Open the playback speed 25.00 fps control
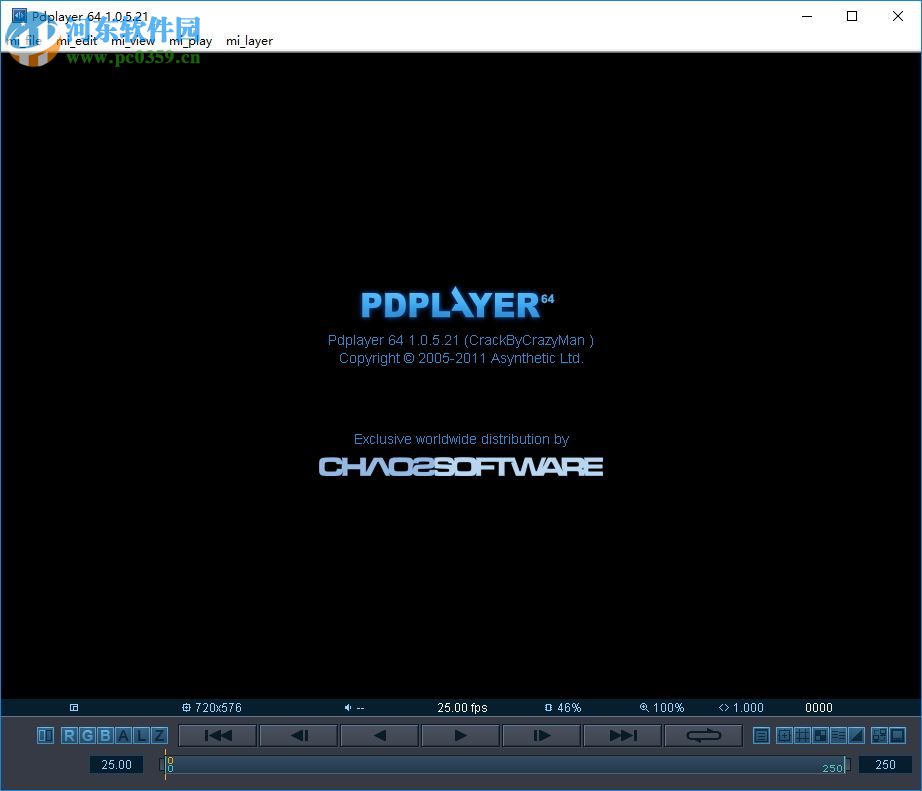Screen dimensions: 922x791 tap(461, 707)
